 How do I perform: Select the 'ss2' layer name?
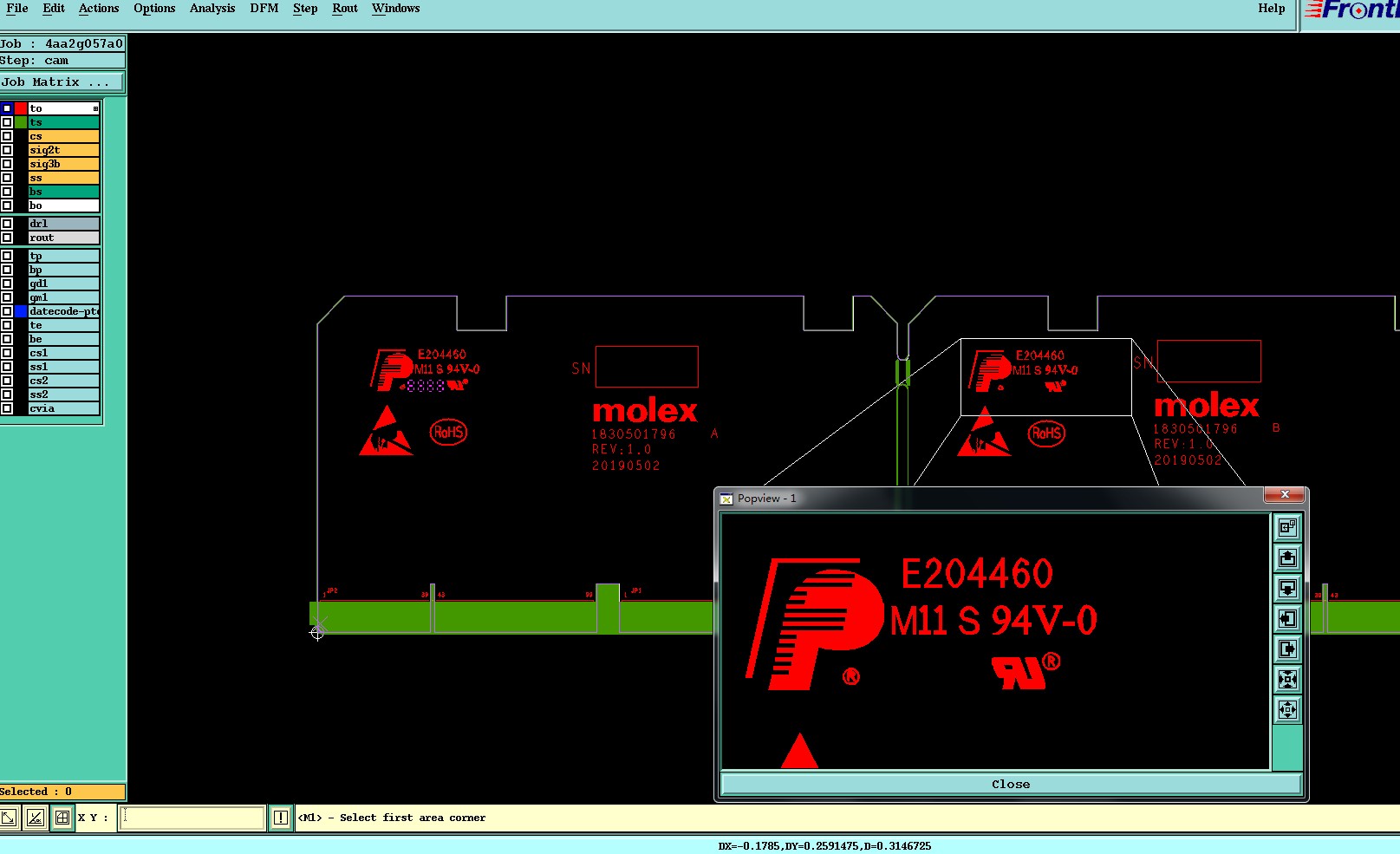64,394
